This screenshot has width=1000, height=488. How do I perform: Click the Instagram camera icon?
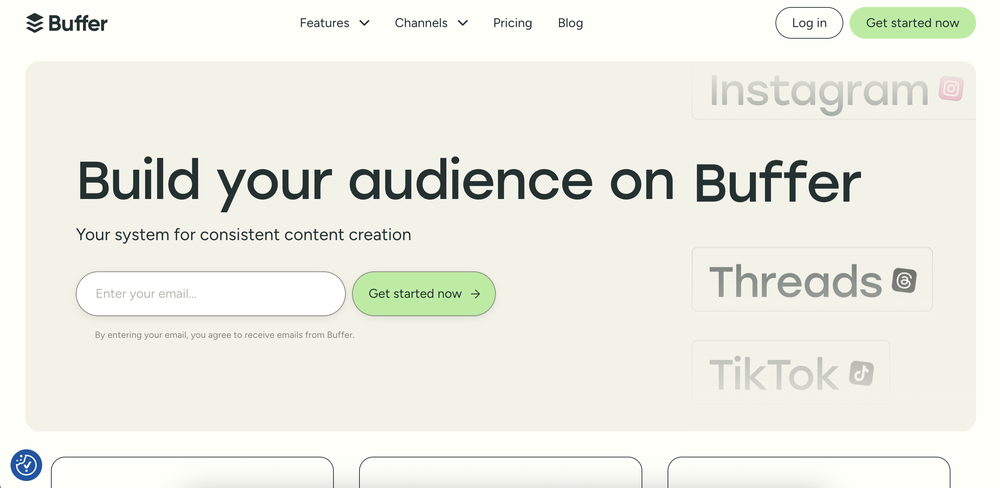[951, 89]
